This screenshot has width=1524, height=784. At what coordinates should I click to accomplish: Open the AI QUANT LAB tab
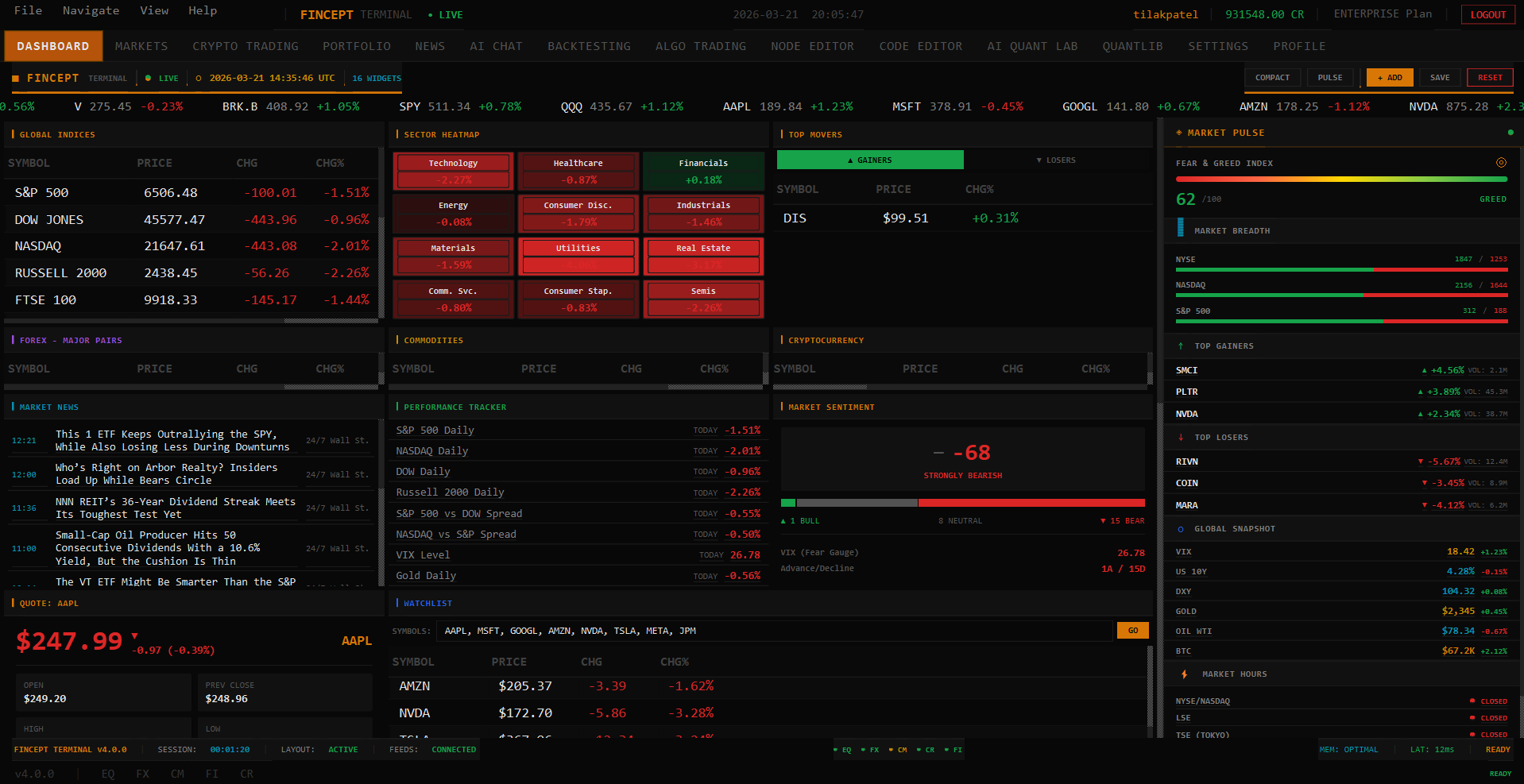pos(1032,46)
